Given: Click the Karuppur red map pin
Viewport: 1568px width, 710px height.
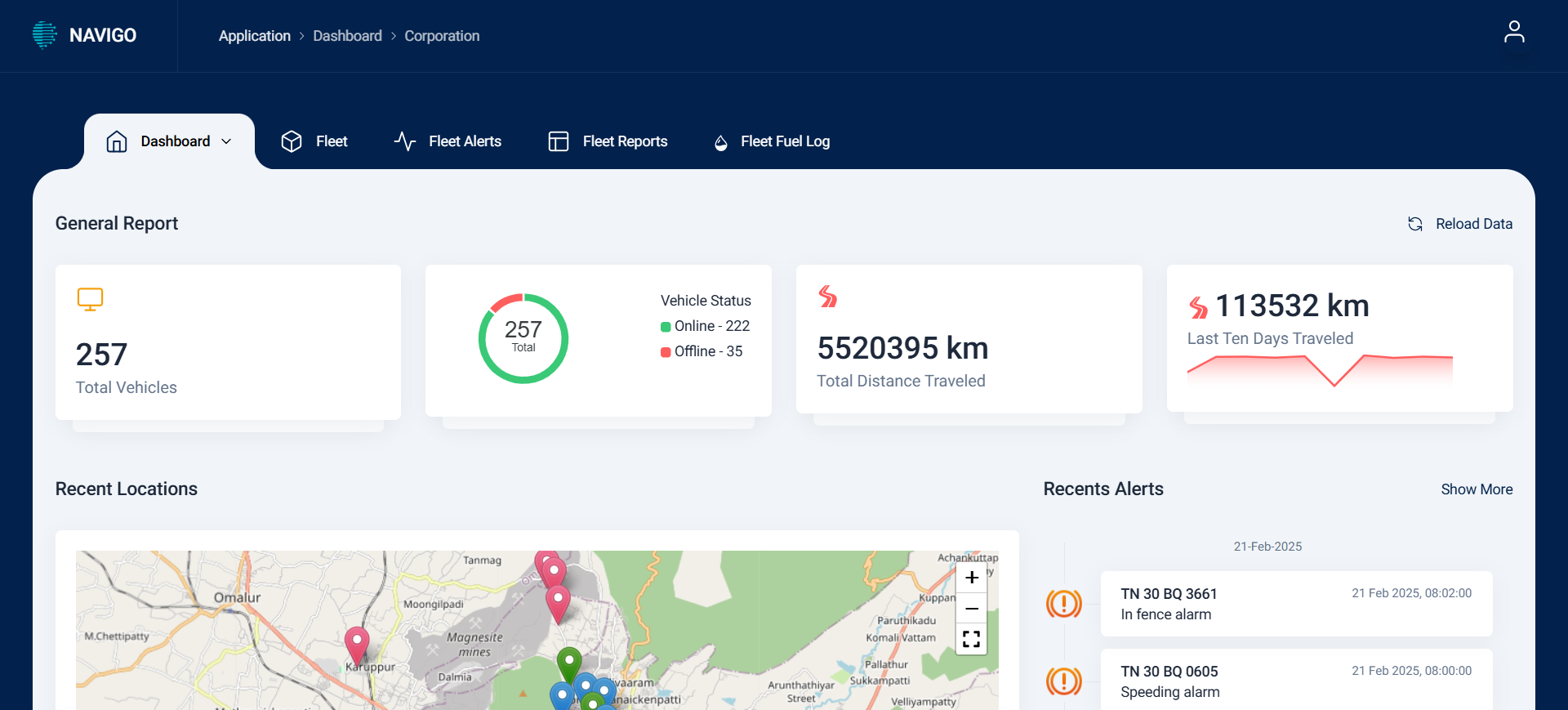Looking at the screenshot, I should [357, 643].
